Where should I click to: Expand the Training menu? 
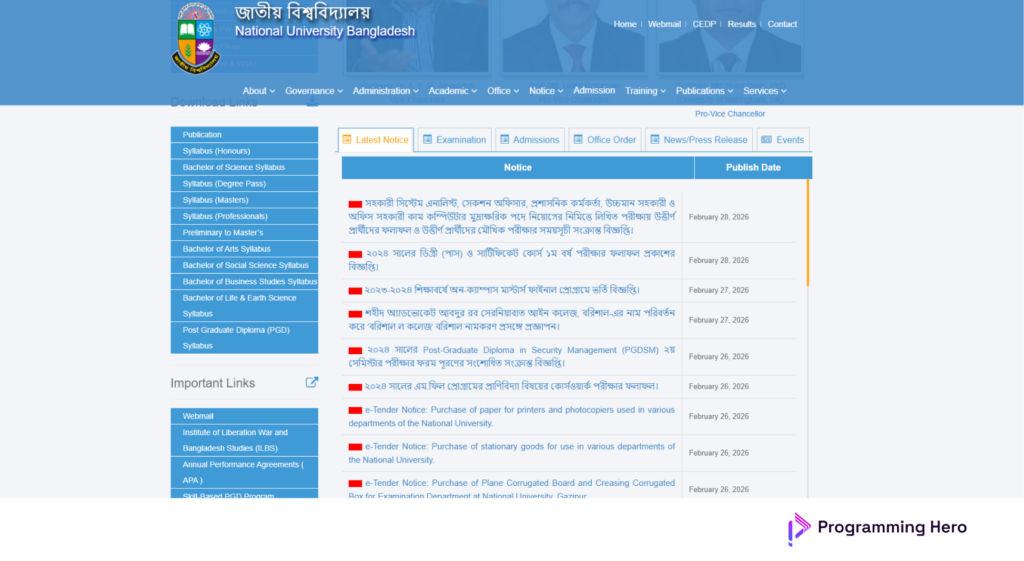click(x=645, y=91)
